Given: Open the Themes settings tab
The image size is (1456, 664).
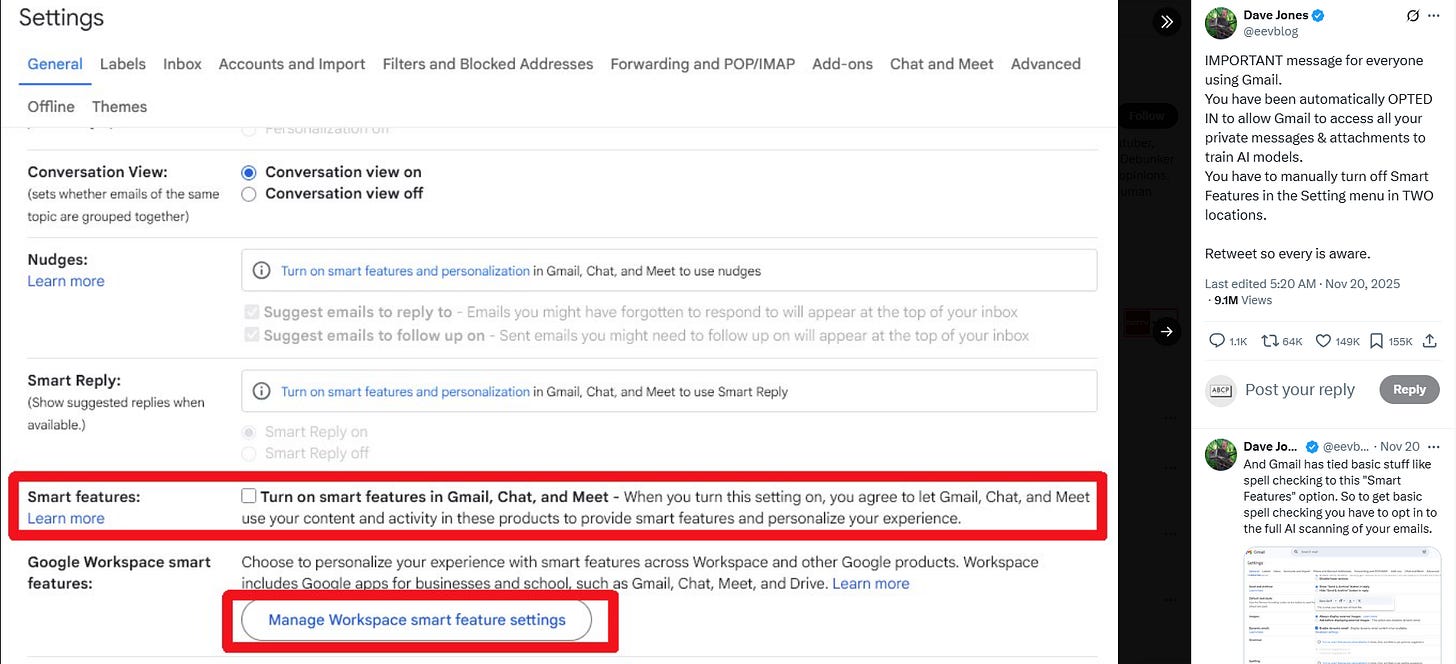Looking at the screenshot, I should tap(119, 107).
